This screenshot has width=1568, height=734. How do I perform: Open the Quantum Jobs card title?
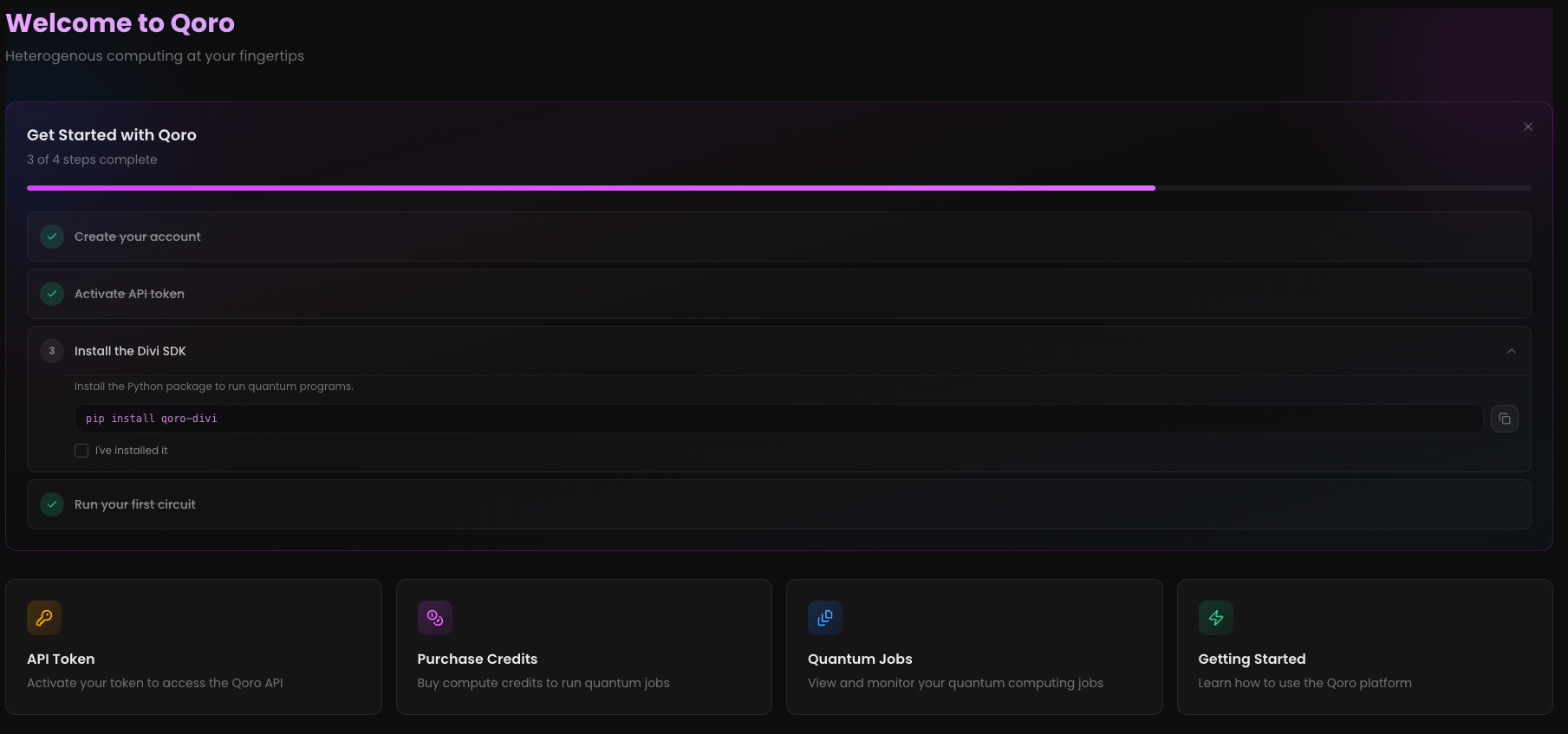[x=860, y=659]
